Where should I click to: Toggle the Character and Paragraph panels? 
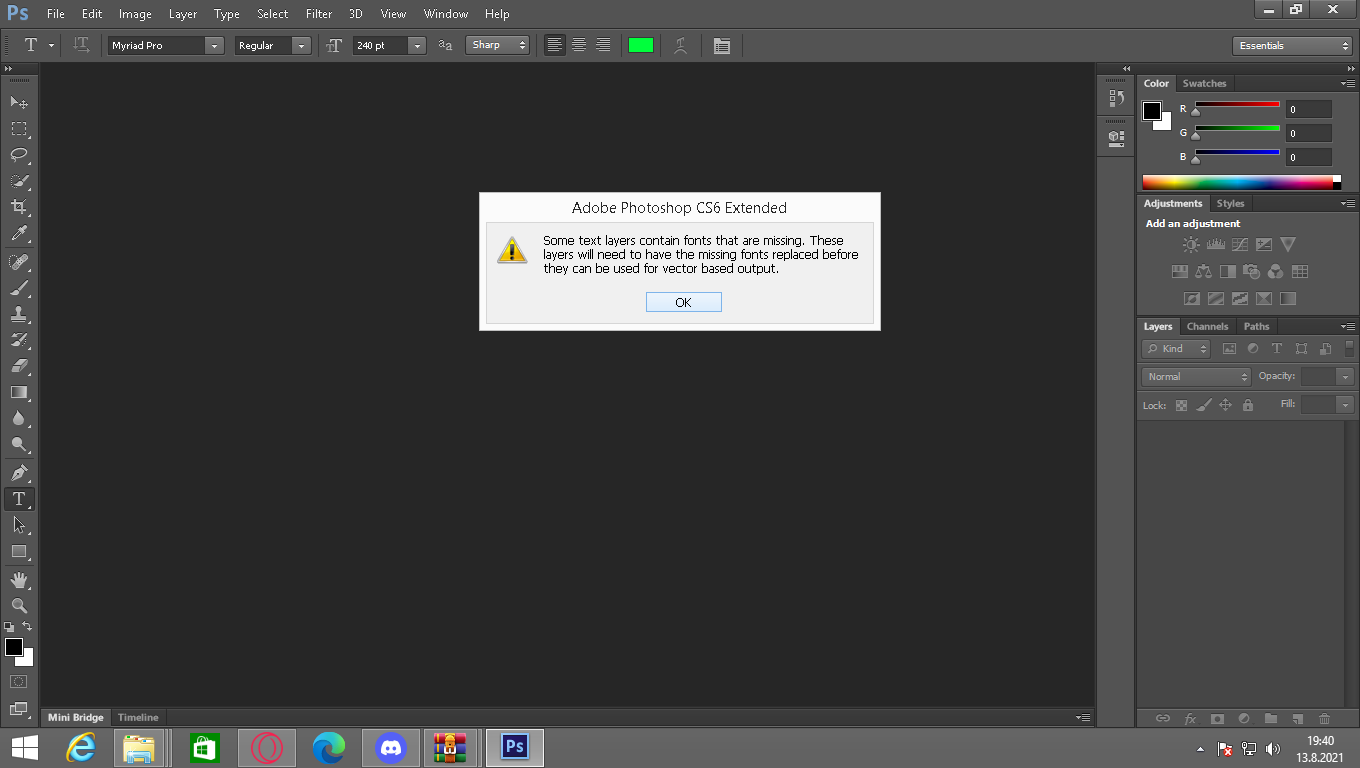tap(721, 45)
